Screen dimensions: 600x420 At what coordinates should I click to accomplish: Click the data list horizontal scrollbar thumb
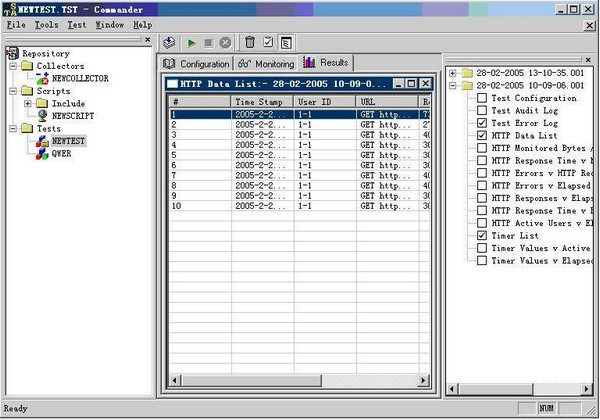[251, 381]
